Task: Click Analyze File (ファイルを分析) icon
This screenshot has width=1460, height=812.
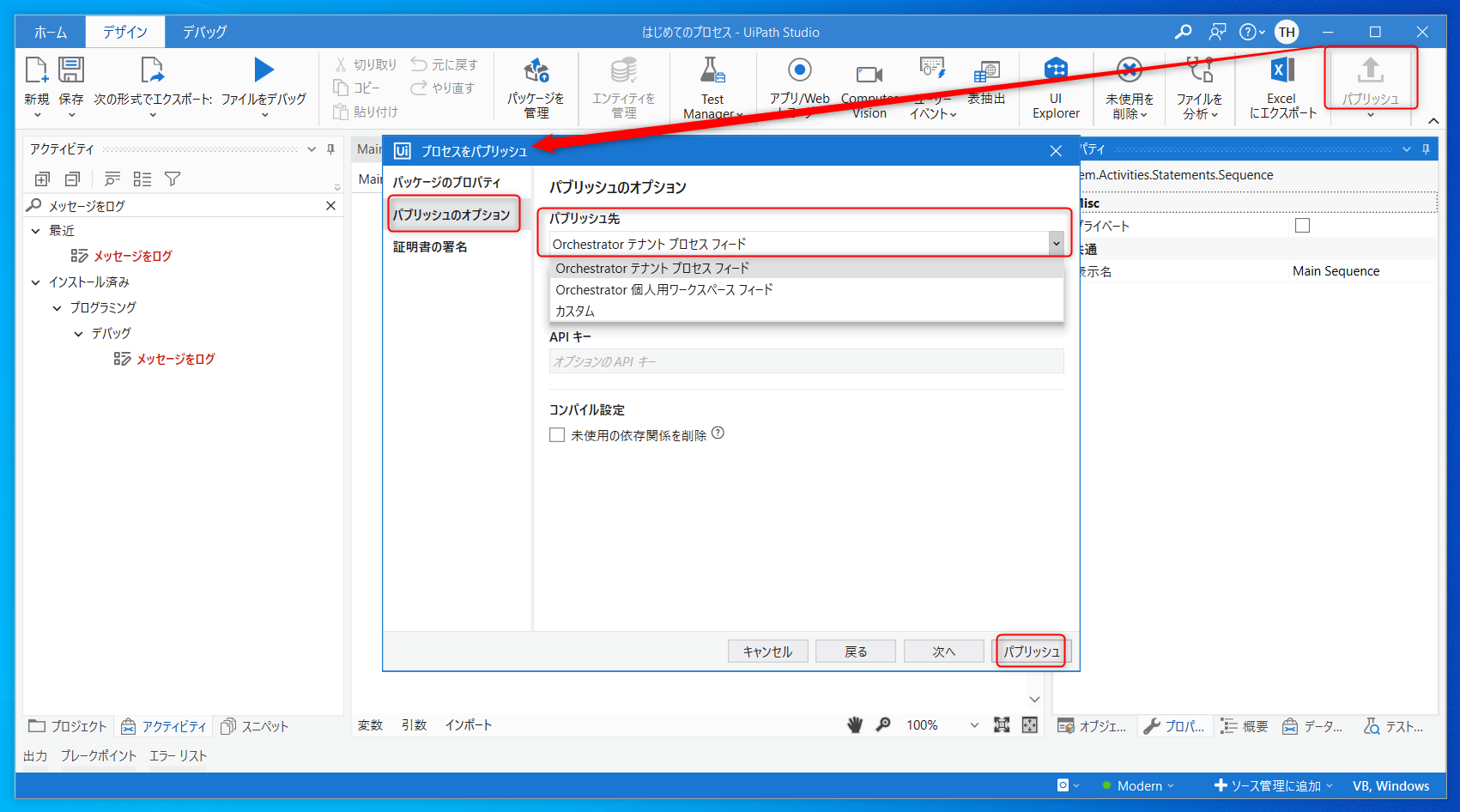Action: click(x=1199, y=70)
